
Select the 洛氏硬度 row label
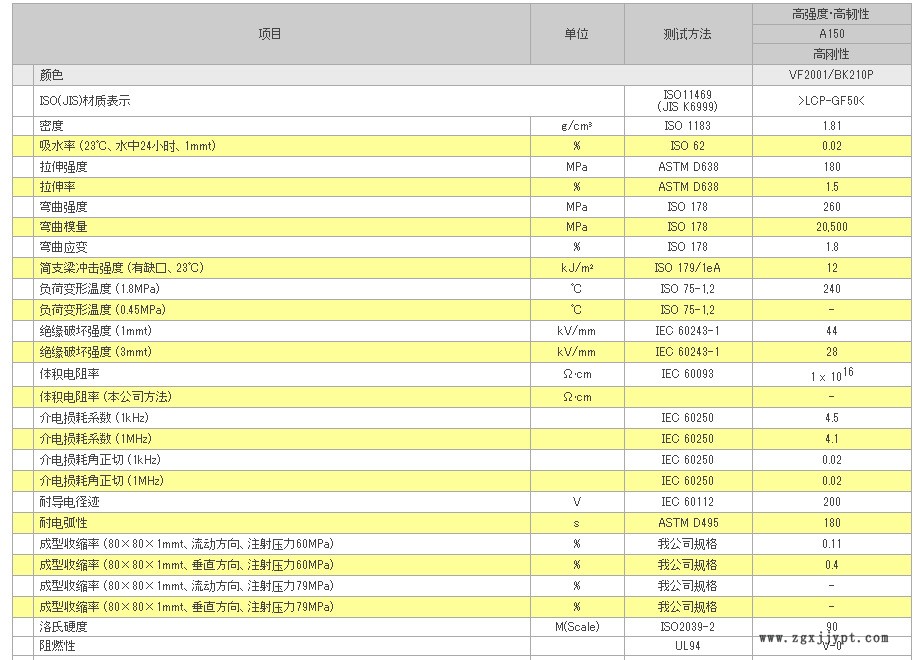click(x=64, y=627)
